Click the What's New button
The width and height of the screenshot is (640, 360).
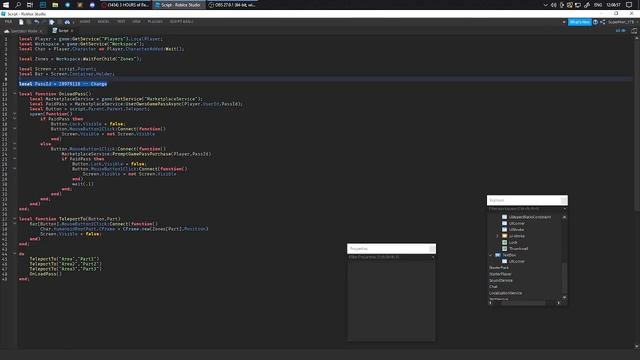click(580, 22)
